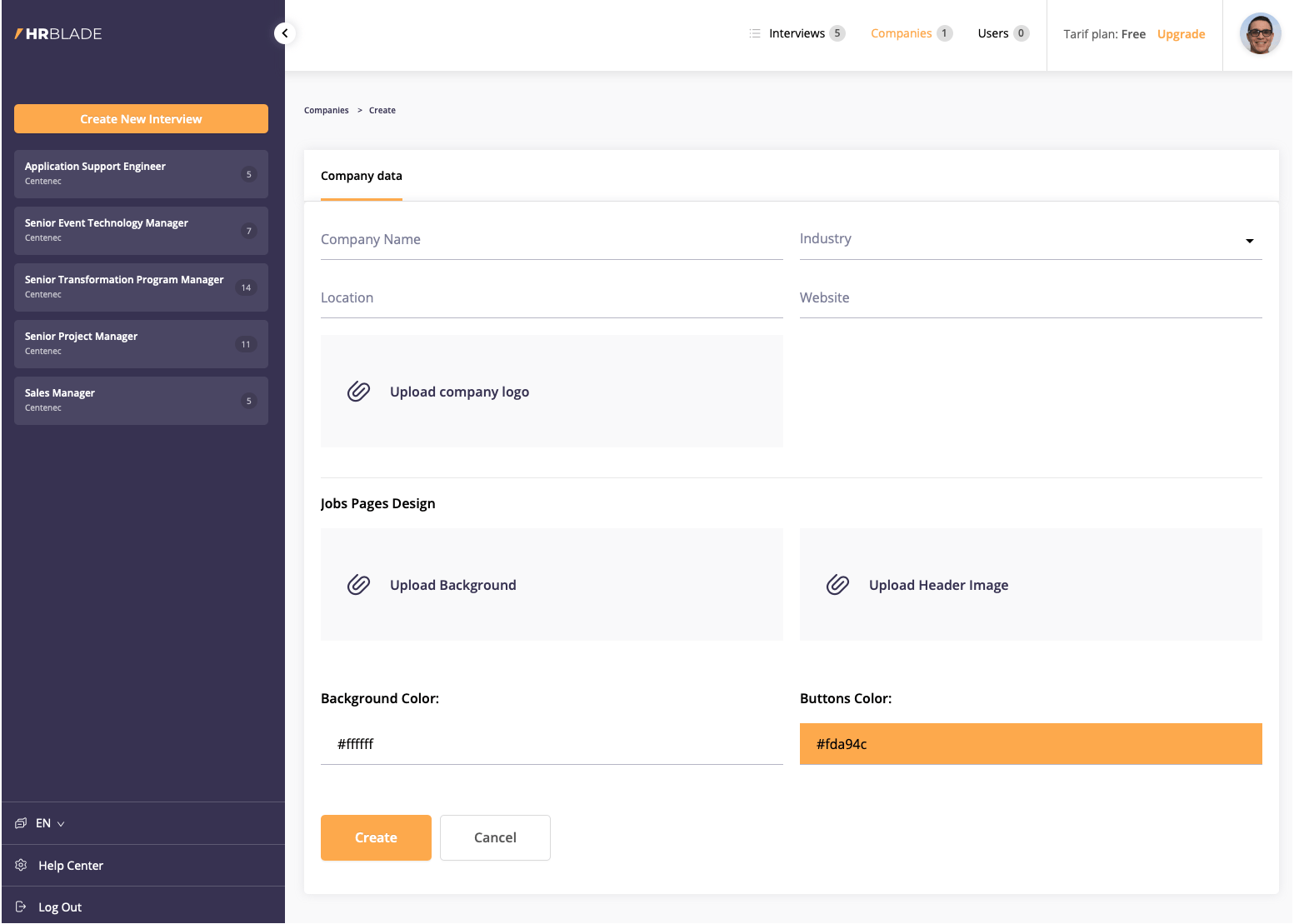Click badge 14 on Senior Transformation Program Manager
Image resolution: width=1294 pixels, height=924 pixels.
[246, 287]
